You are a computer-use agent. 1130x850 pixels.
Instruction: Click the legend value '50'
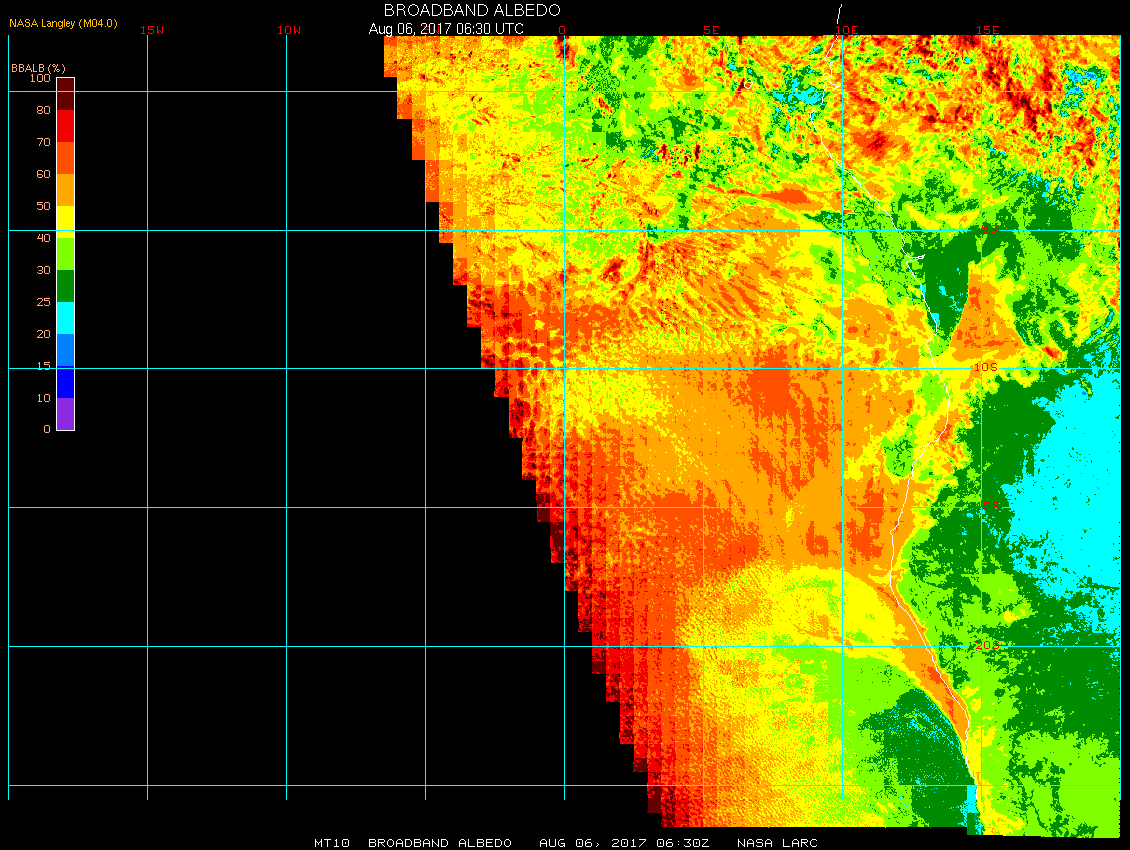pyautogui.click(x=44, y=206)
